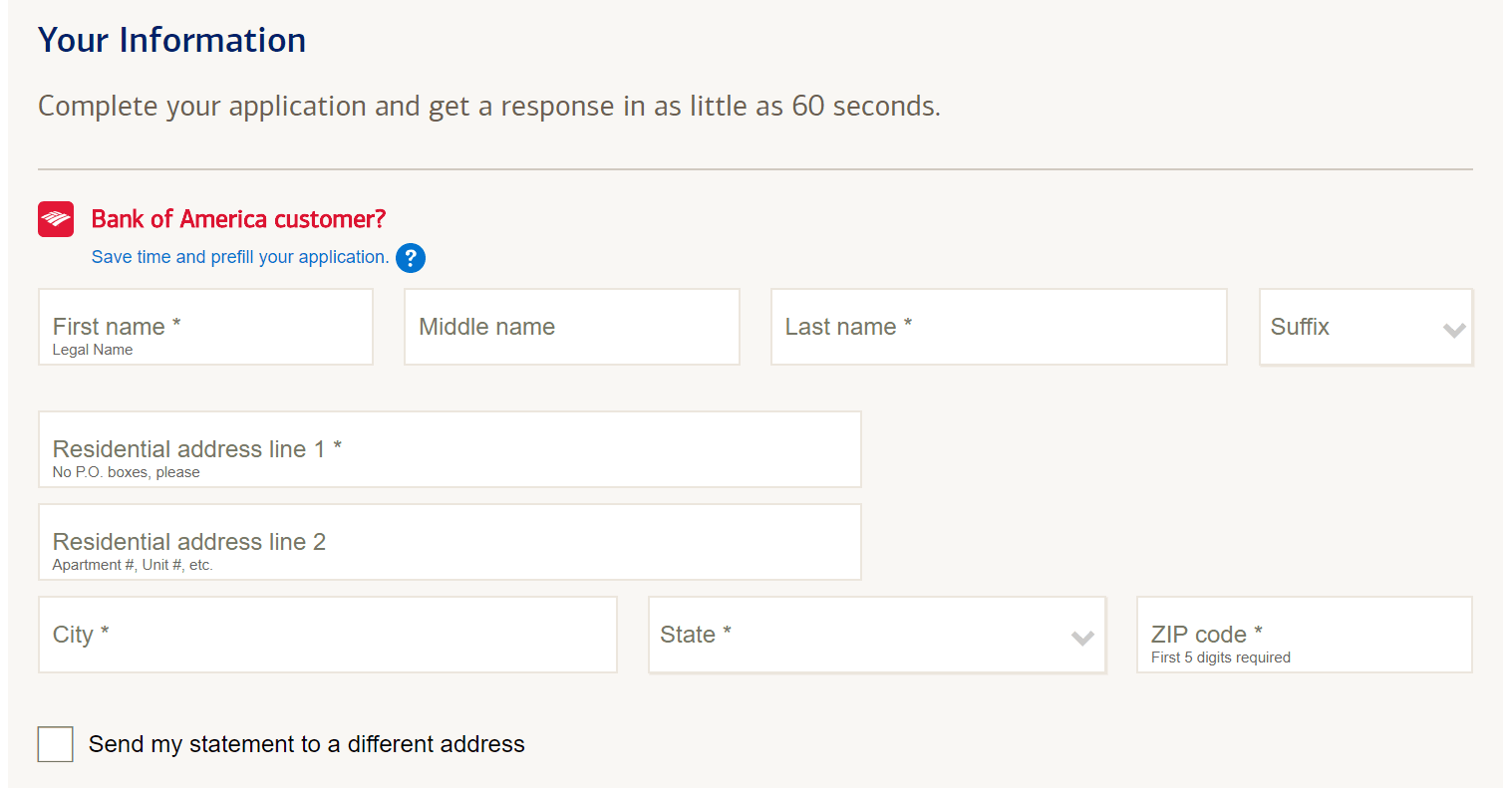
Task: Click into the City field
Action: [327, 635]
